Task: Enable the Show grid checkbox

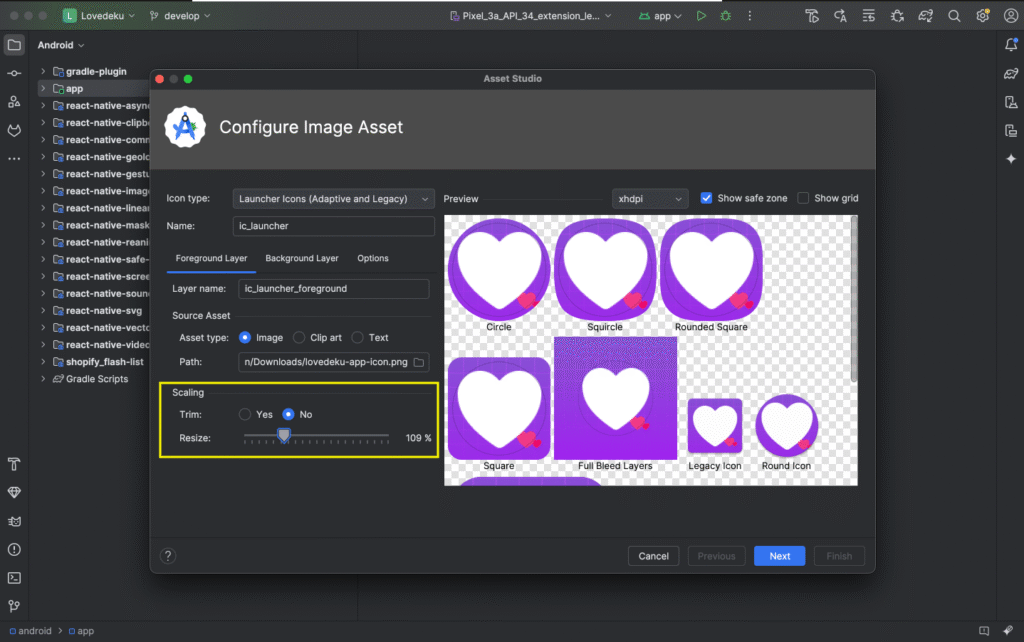Action: [803, 198]
